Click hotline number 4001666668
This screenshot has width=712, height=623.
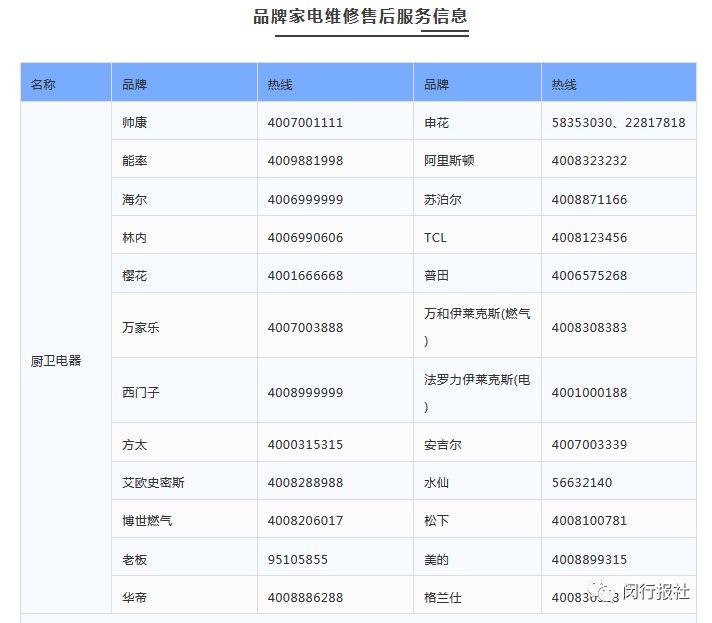tap(305, 276)
